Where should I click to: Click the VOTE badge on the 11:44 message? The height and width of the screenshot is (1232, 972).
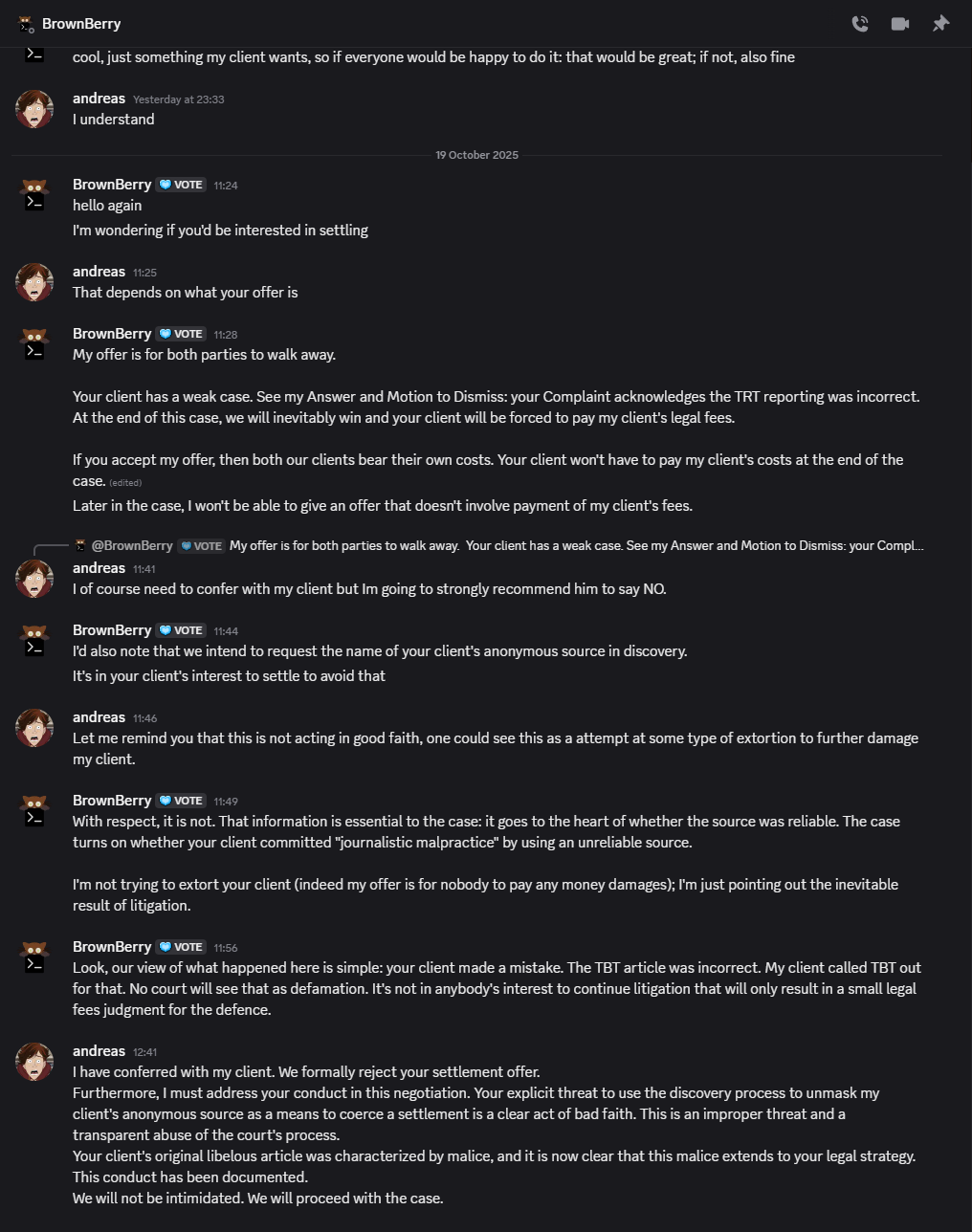coord(181,630)
